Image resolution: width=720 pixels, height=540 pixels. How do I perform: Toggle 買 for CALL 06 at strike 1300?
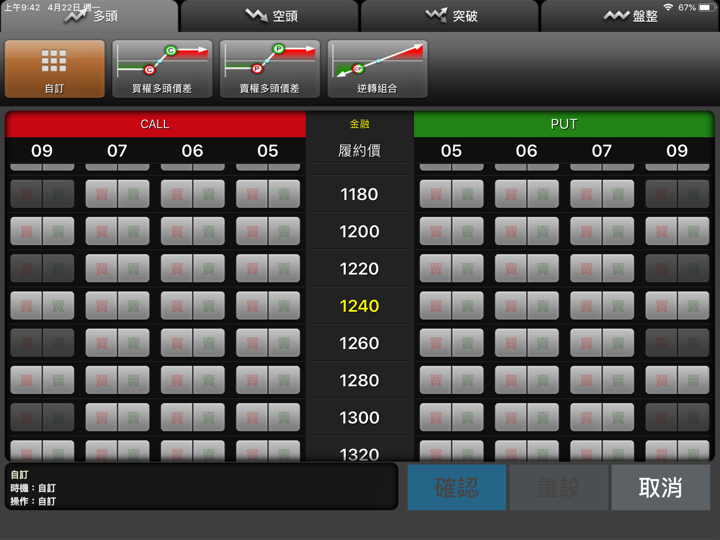[177, 417]
